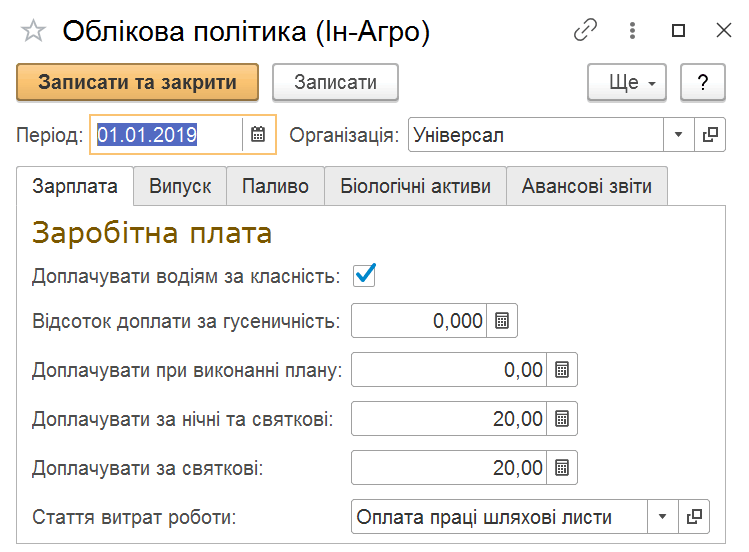The width and height of the screenshot is (749, 552).
Task: Focus the Доплачувати при виконанні плану value
Action: (449, 370)
